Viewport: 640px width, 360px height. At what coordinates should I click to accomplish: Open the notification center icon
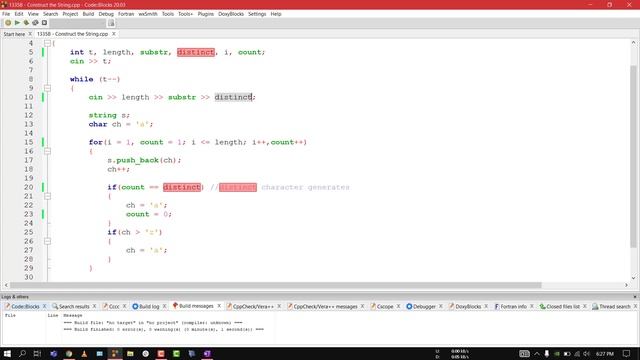(x=627, y=353)
